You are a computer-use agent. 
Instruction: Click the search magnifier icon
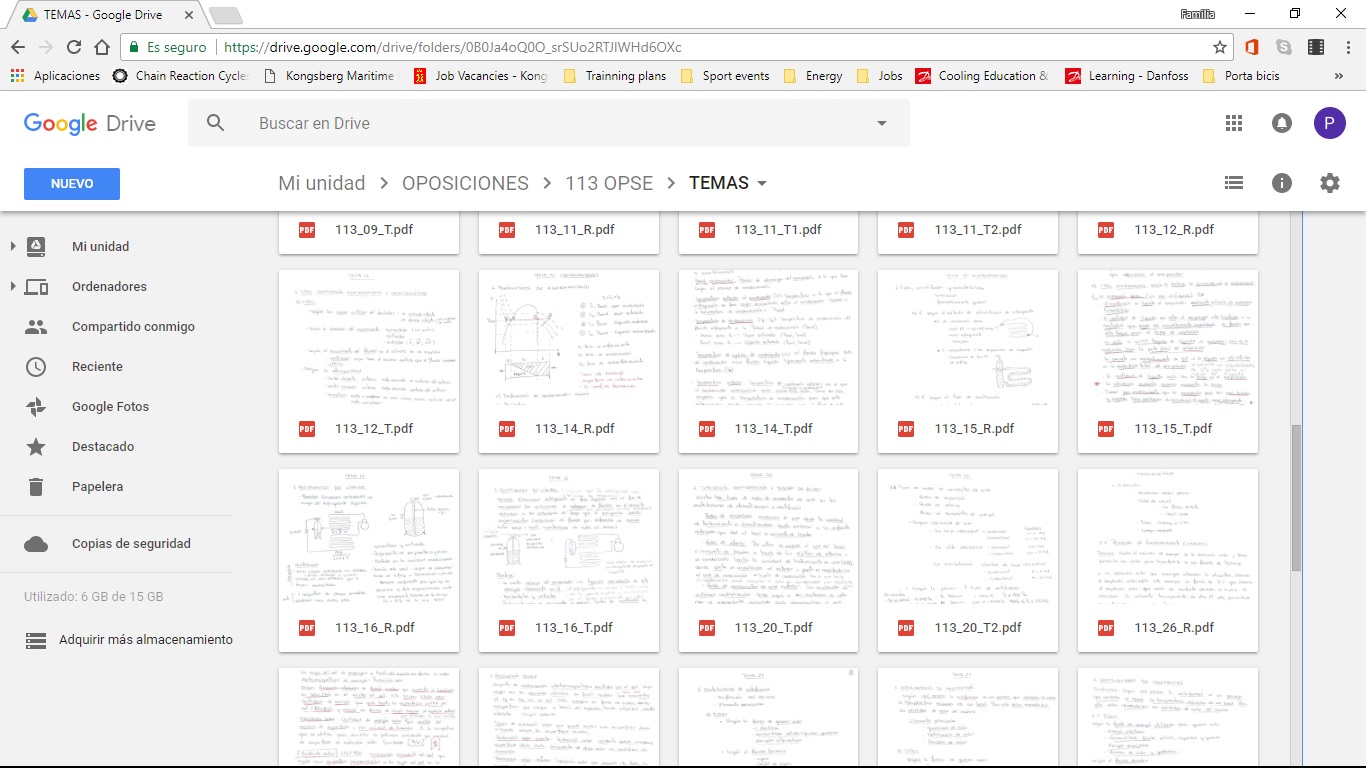[x=215, y=123]
